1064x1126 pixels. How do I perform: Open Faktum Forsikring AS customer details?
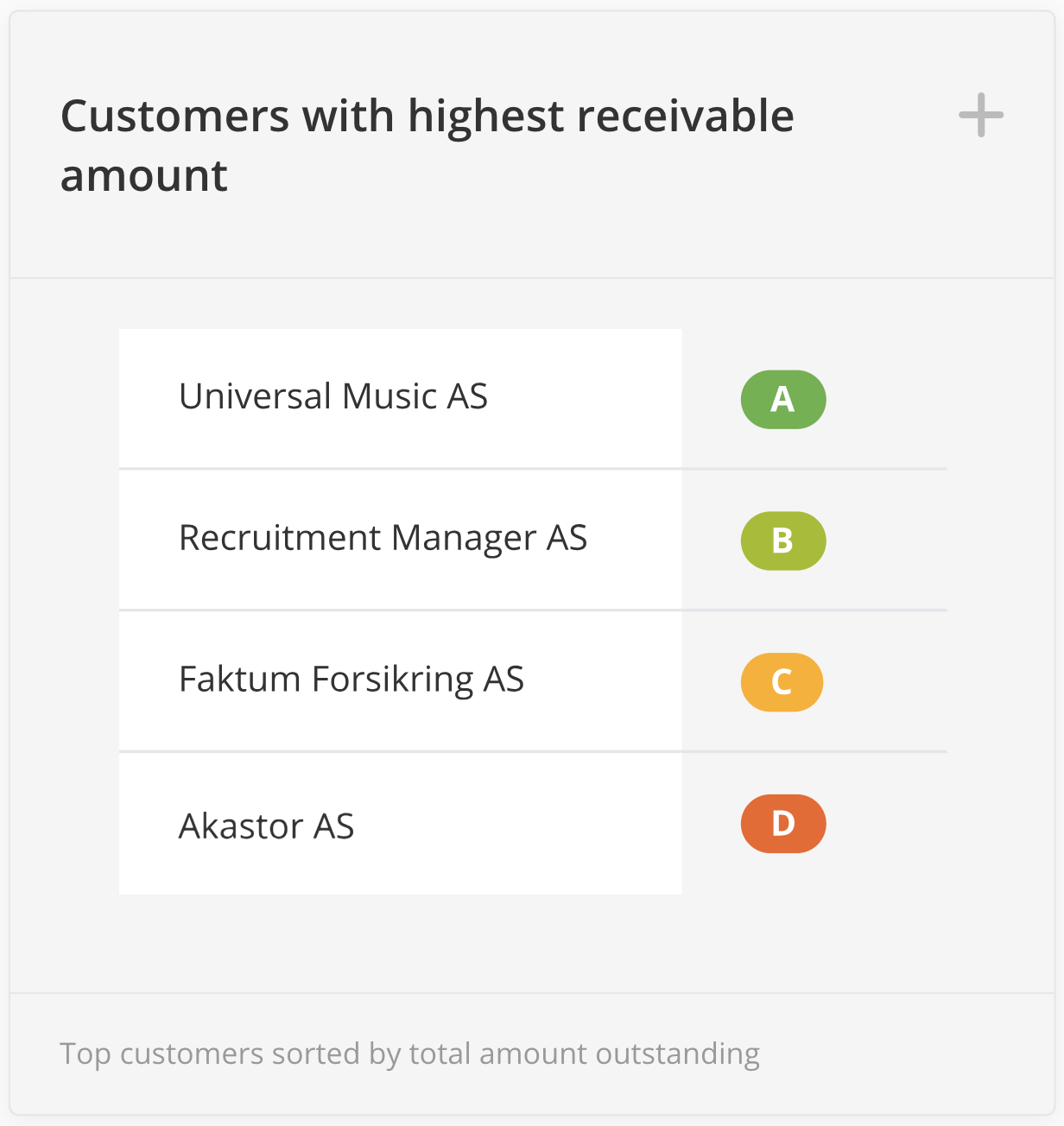tap(351, 680)
